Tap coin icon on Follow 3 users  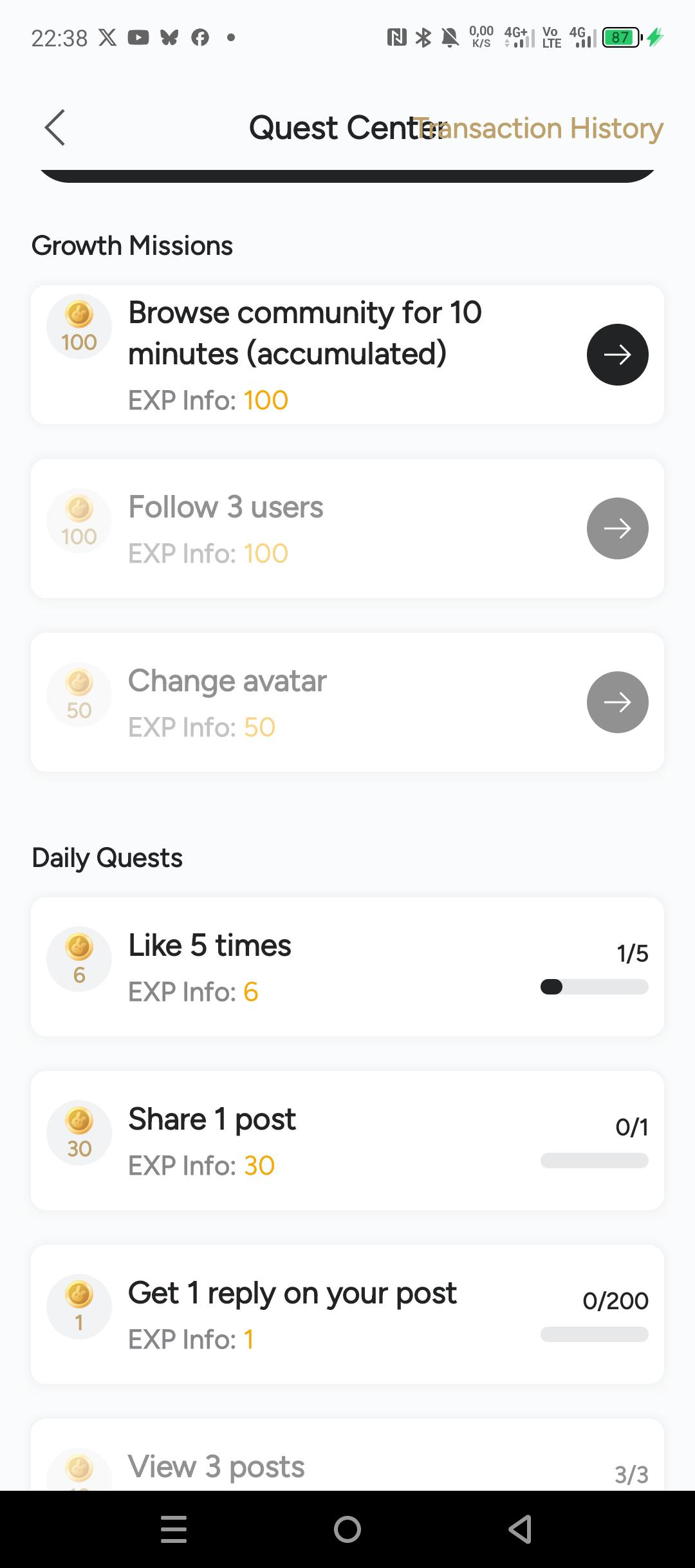[79, 509]
